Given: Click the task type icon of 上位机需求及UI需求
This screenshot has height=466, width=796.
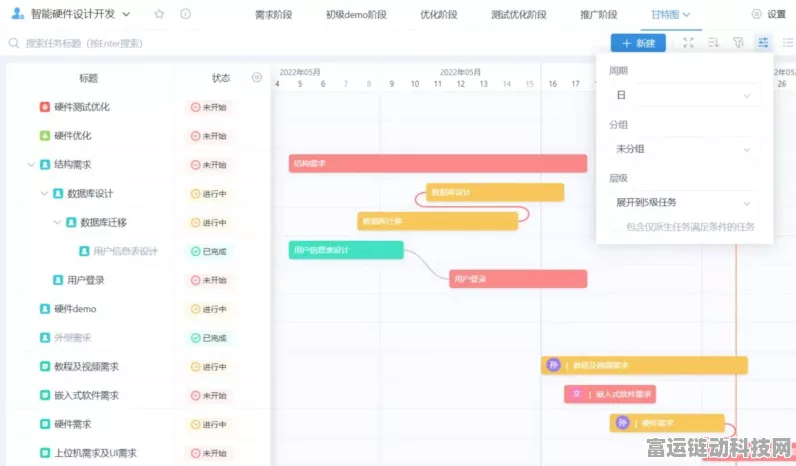Looking at the screenshot, I should pos(45,453).
